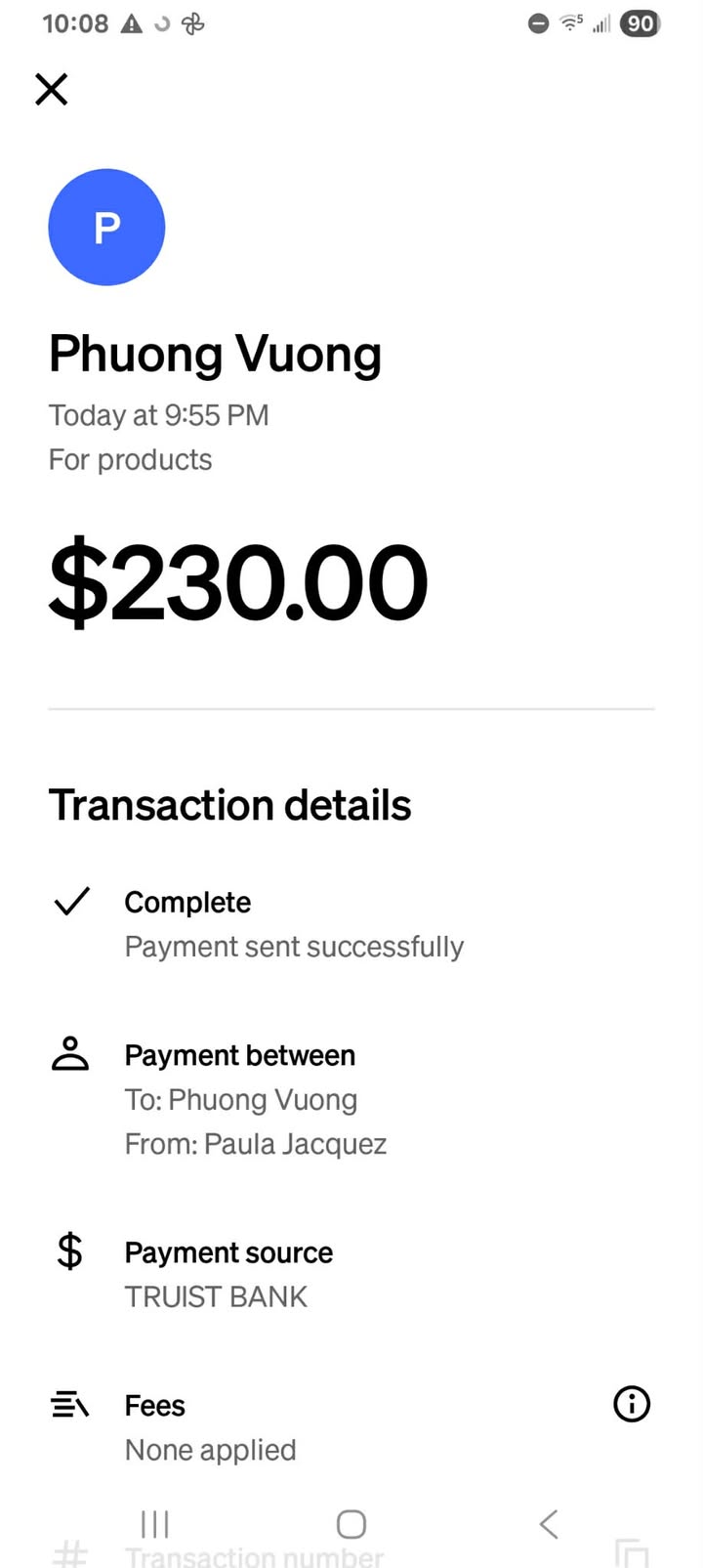Tap the TRUIST BANK payment source
703x1568 pixels.
coord(216,1296)
